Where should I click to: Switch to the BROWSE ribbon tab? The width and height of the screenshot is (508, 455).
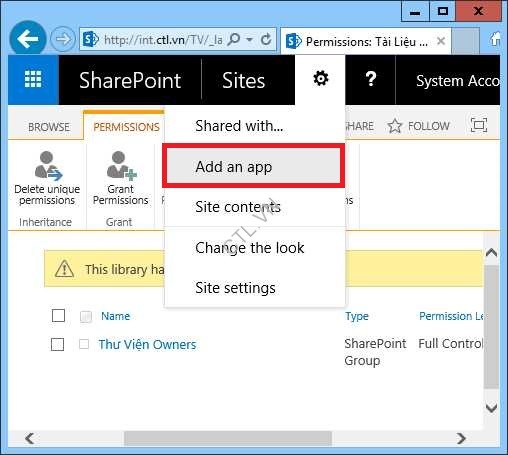click(49, 127)
